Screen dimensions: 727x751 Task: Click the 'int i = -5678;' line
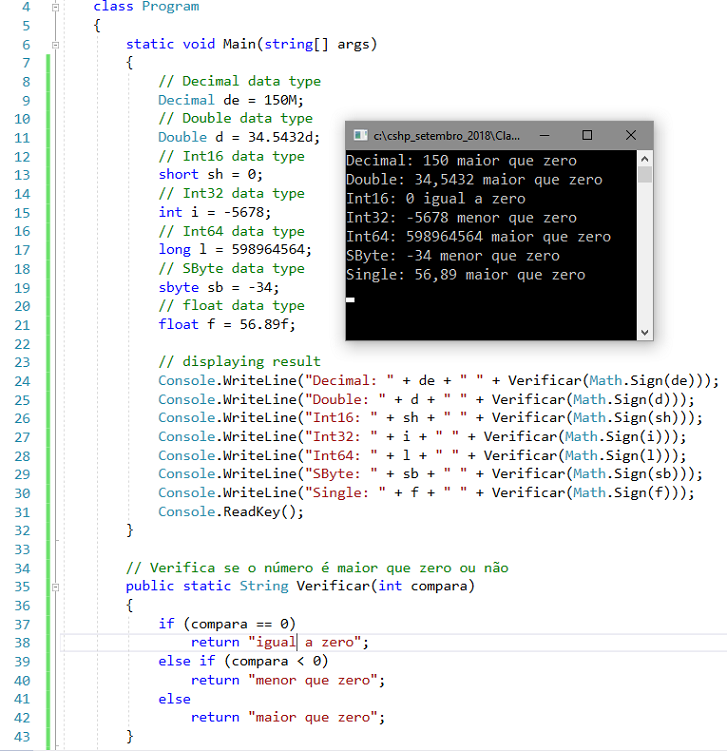tap(215, 212)
